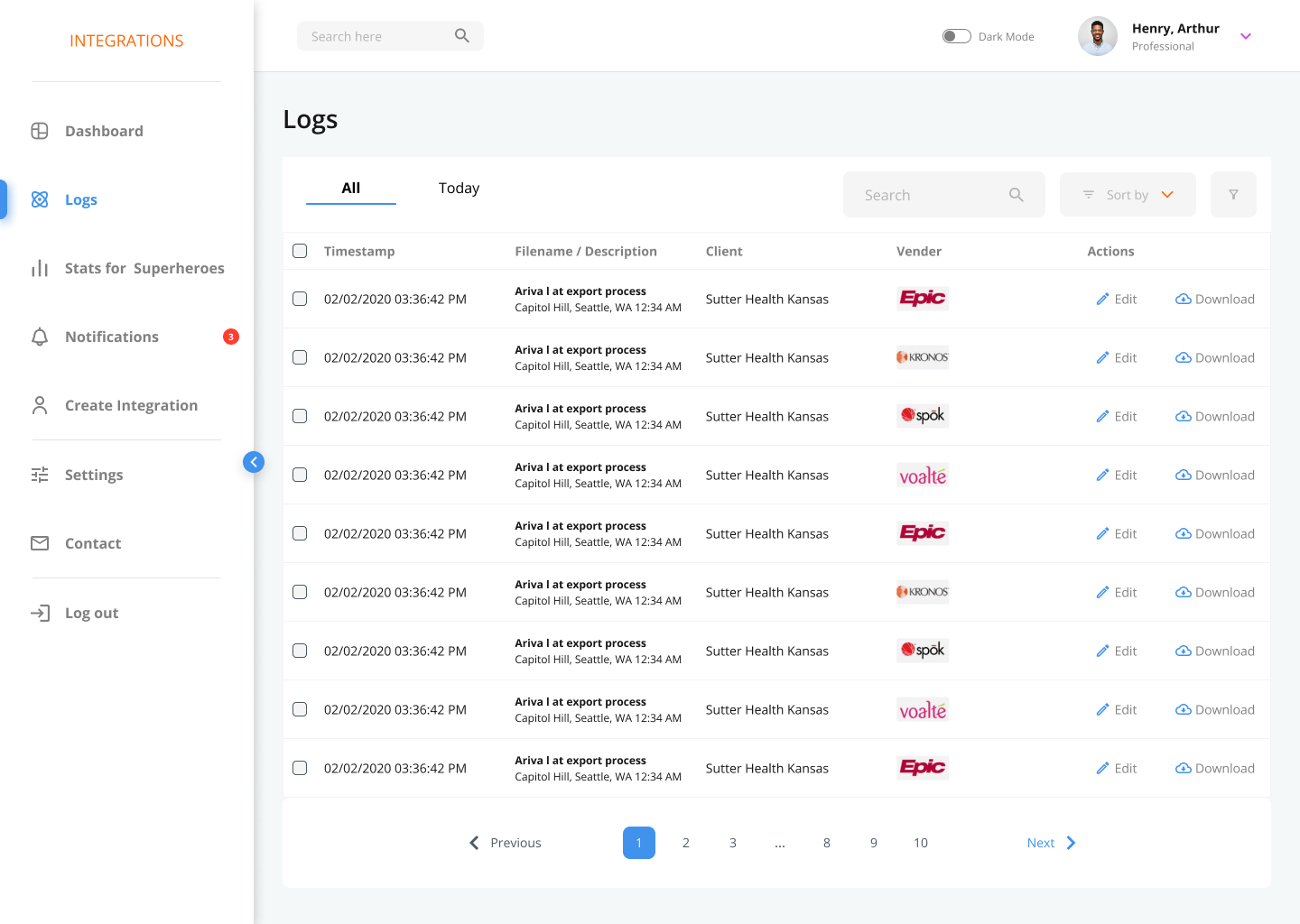The height and width of the screenshot is (924, 1300).
Task: Click Edit in the first Spok row
Action: point(1117,416)
